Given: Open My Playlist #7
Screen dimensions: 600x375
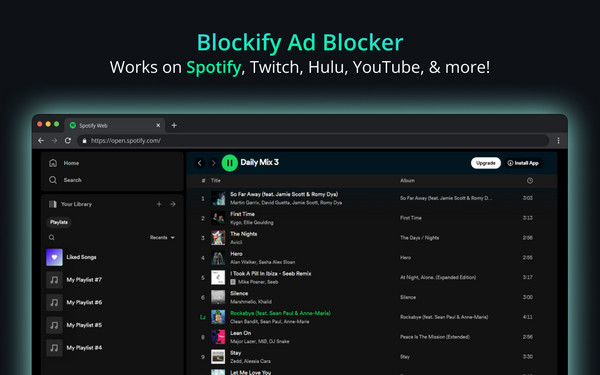Looking at the screenshot, I should click(84, 280).
